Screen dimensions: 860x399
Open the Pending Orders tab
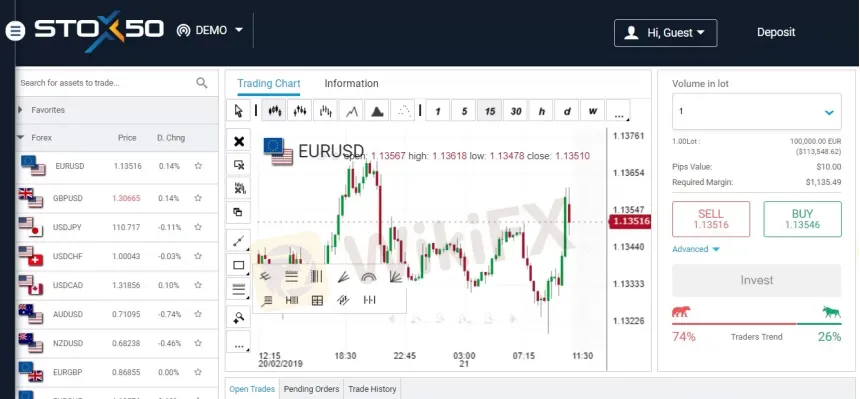(x=312, y=389)
